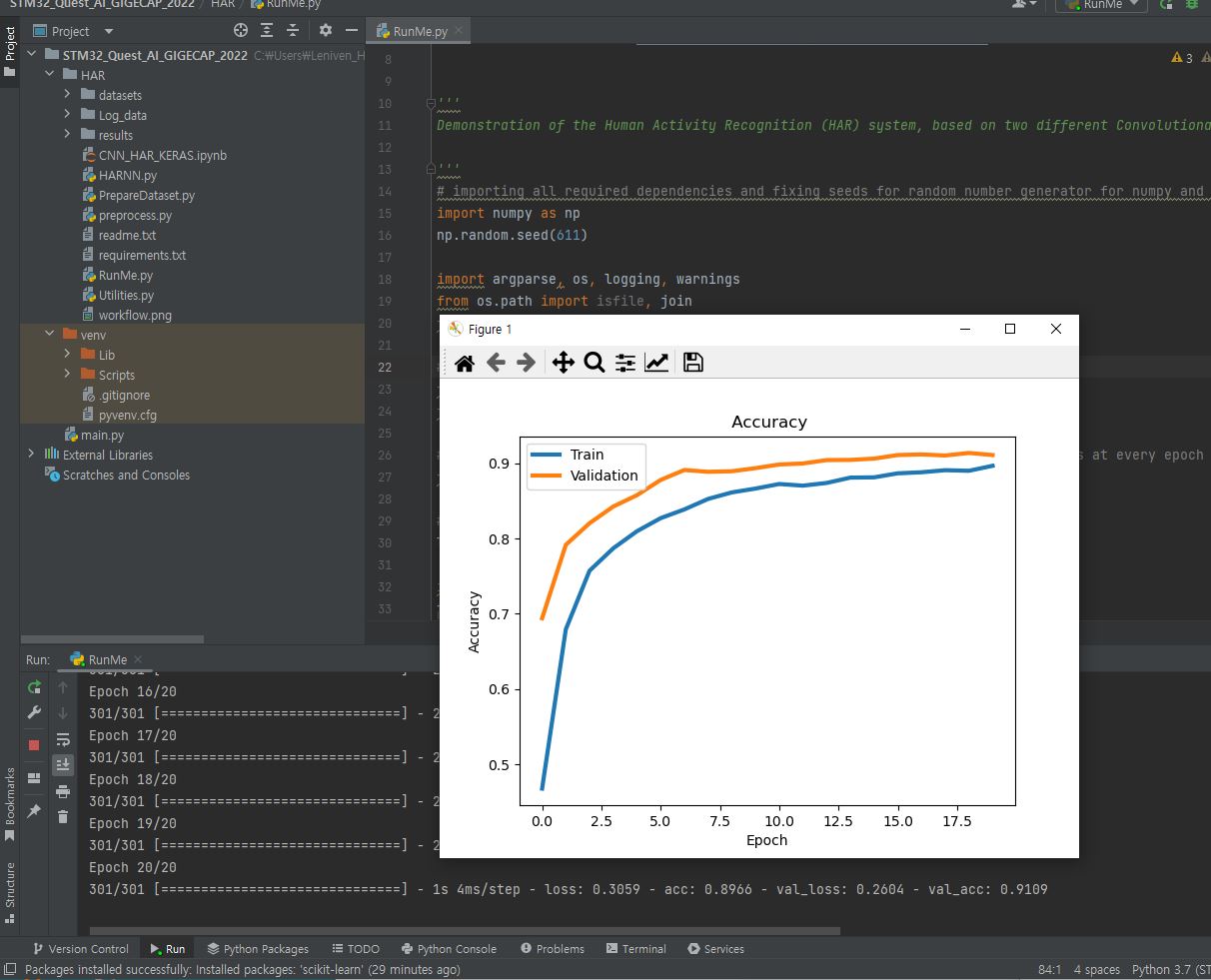
Task: Expand the Lib folder
Action: point(68,355)
